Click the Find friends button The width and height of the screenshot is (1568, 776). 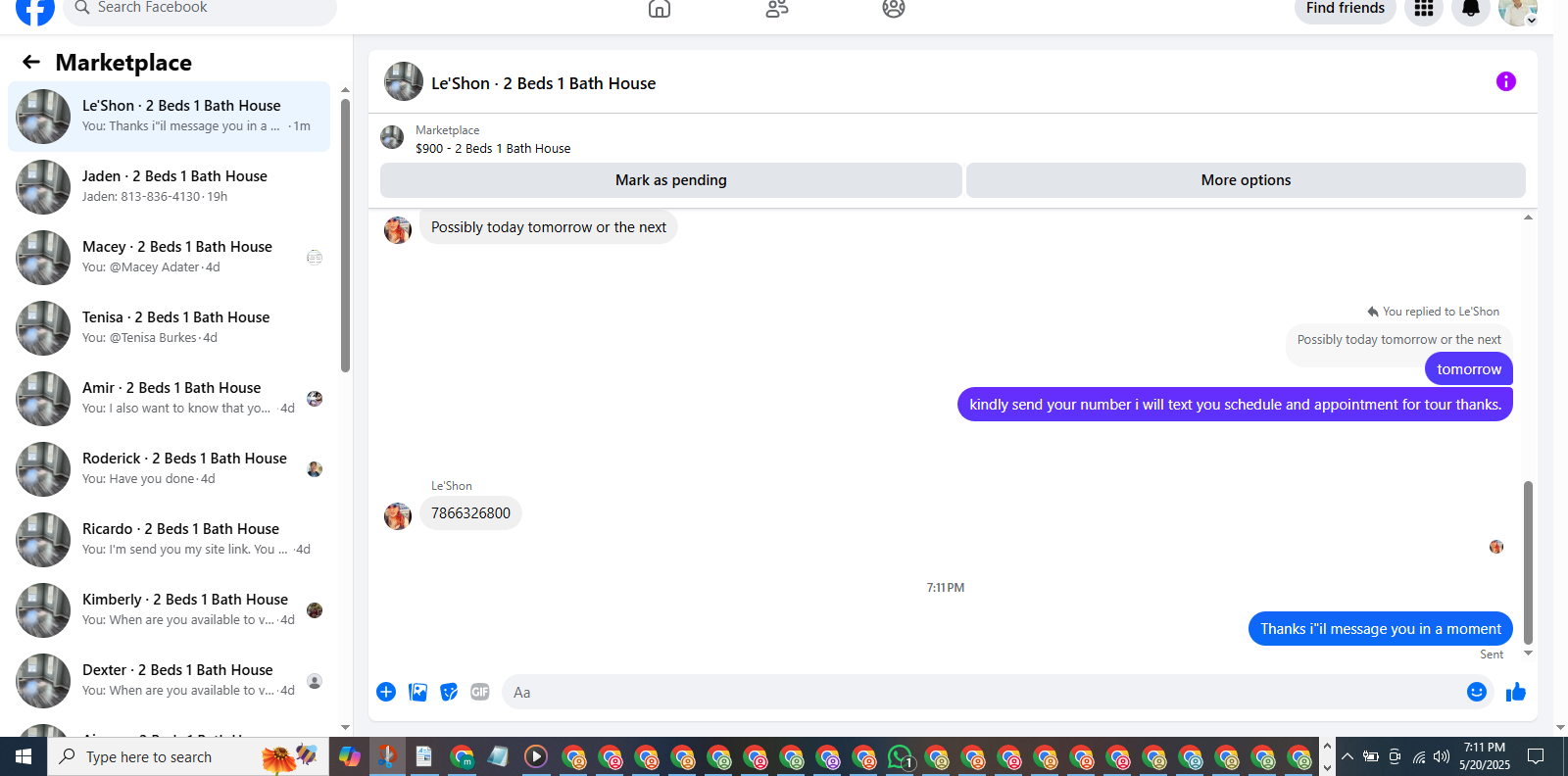(1346, 9)
